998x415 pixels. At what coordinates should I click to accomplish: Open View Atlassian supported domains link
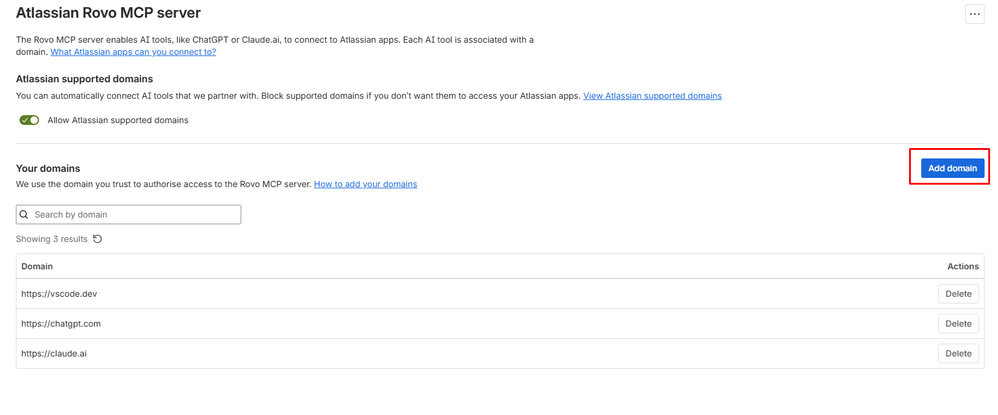652,95
